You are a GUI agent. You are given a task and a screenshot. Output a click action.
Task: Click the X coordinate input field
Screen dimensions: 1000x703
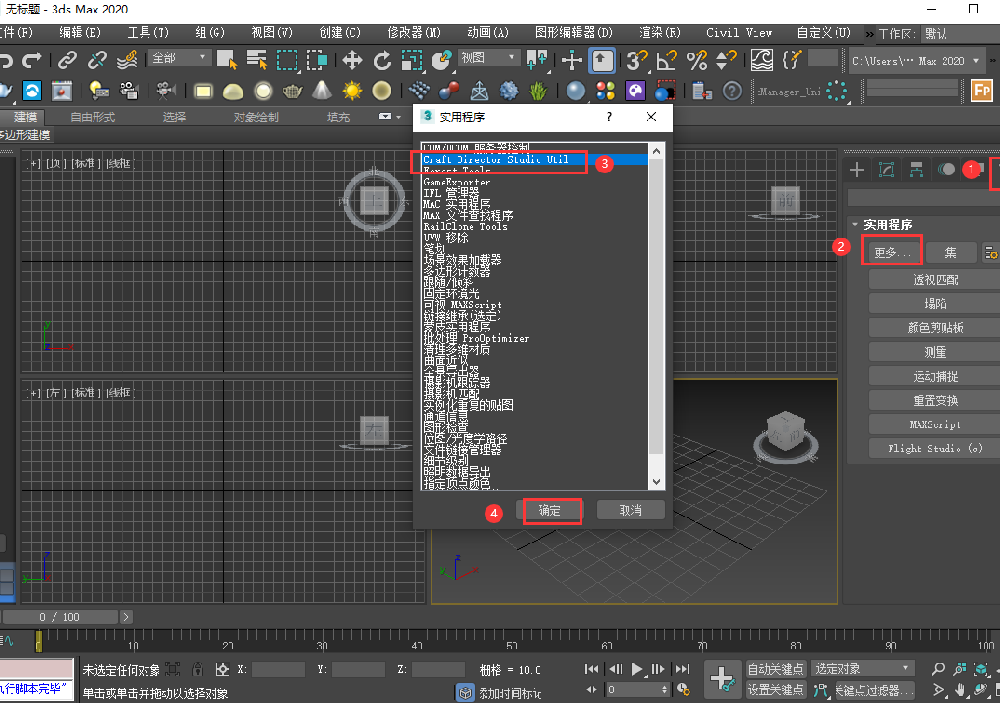coord(279,669)
